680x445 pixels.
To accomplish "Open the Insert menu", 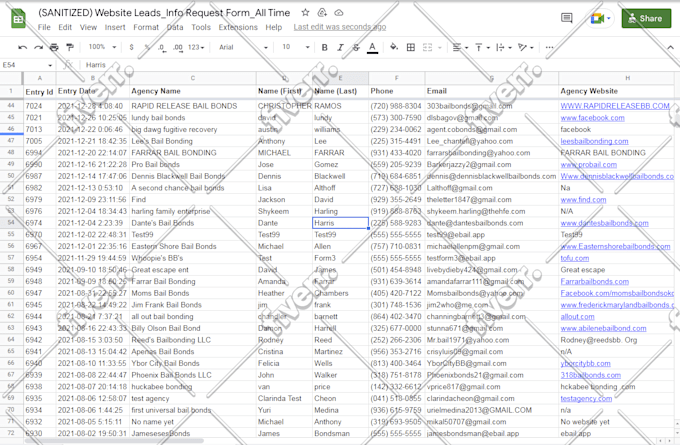I will [115, 27].
